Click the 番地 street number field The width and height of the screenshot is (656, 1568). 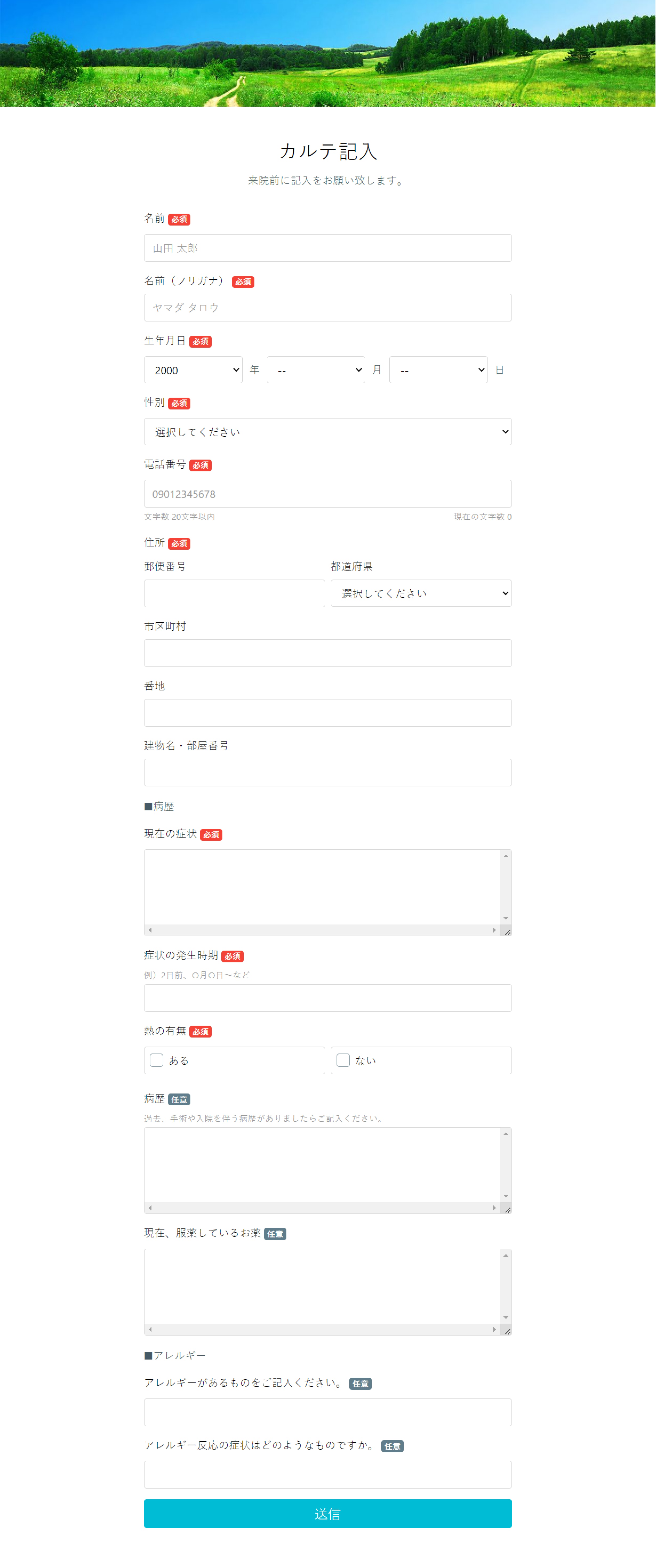(328, 713)
